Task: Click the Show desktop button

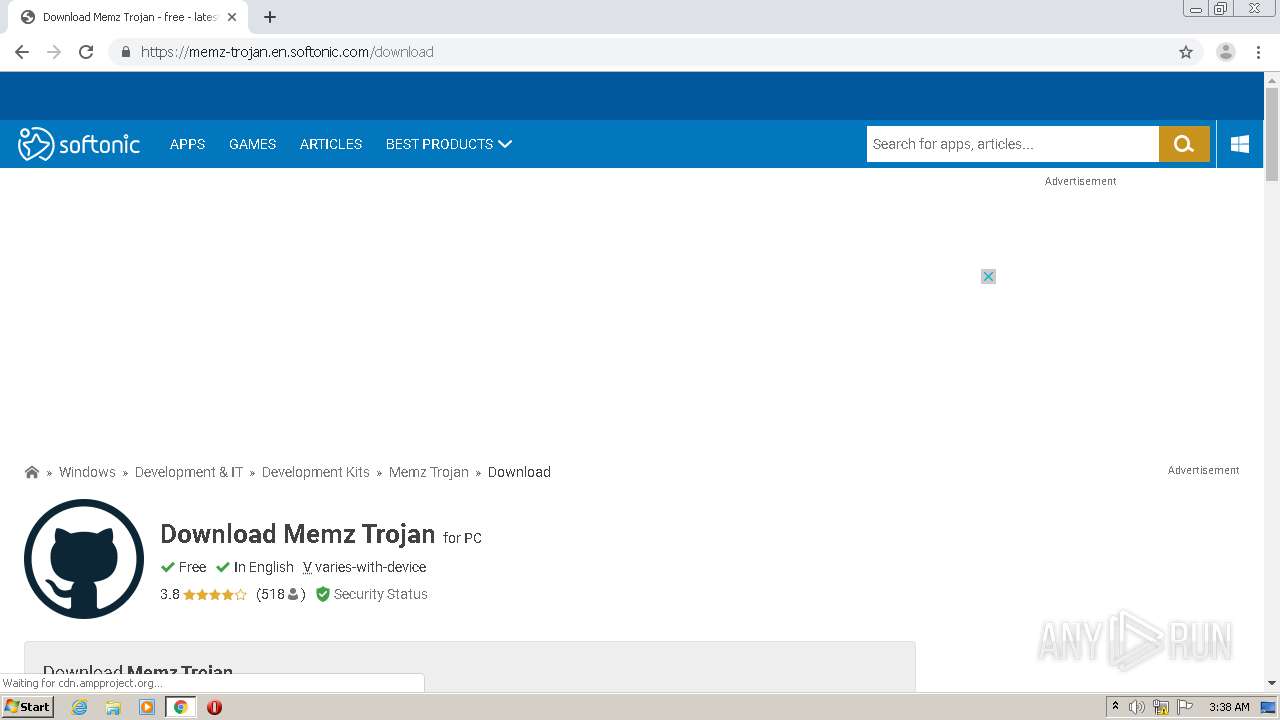Action: click(1268, 707)
